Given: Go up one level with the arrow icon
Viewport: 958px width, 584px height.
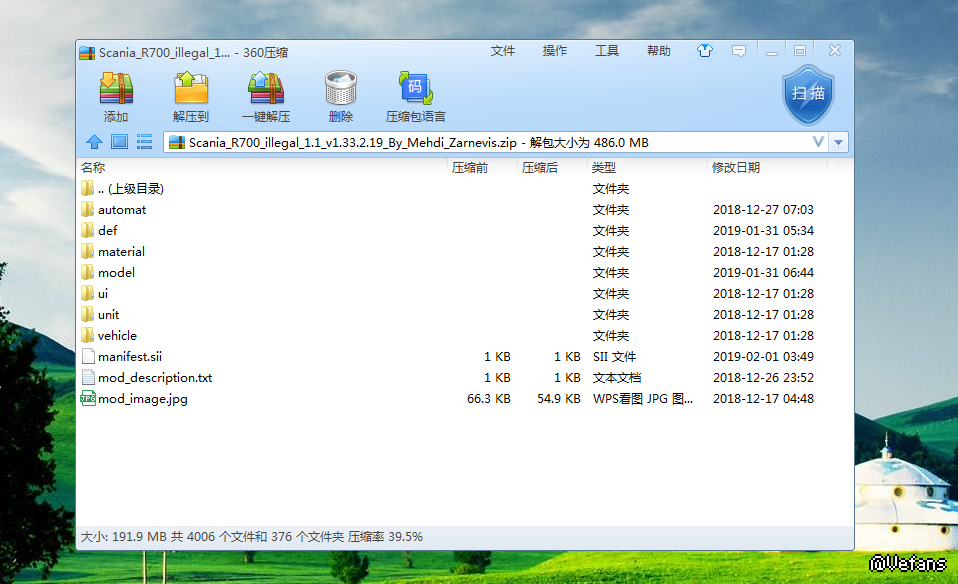Looking at the screenshot, I should pyautogui.click(x=94, y=142).
